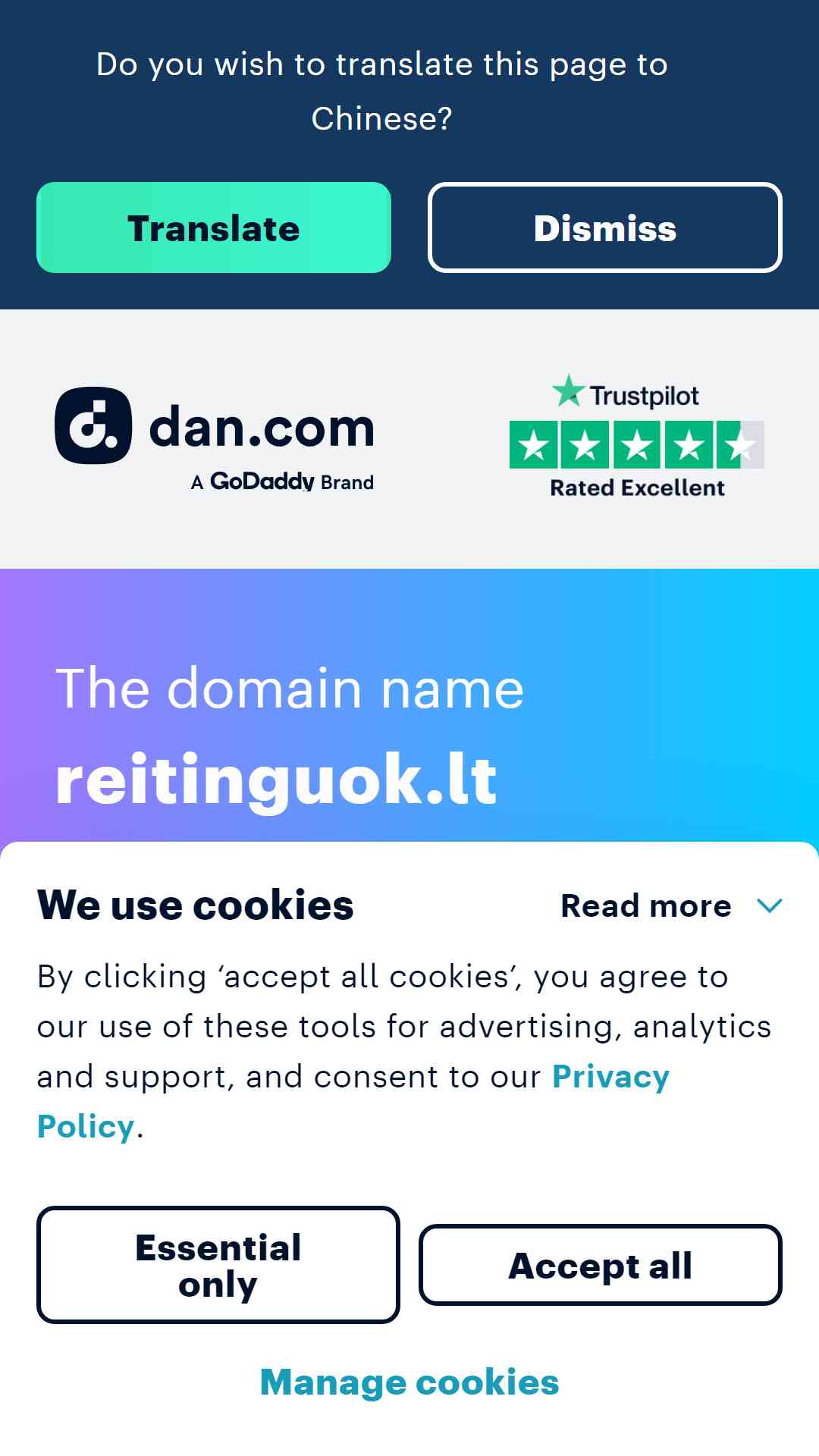Click the dan.com square logo icon
The image size is (819, 1456).
[x=93, y=425]
